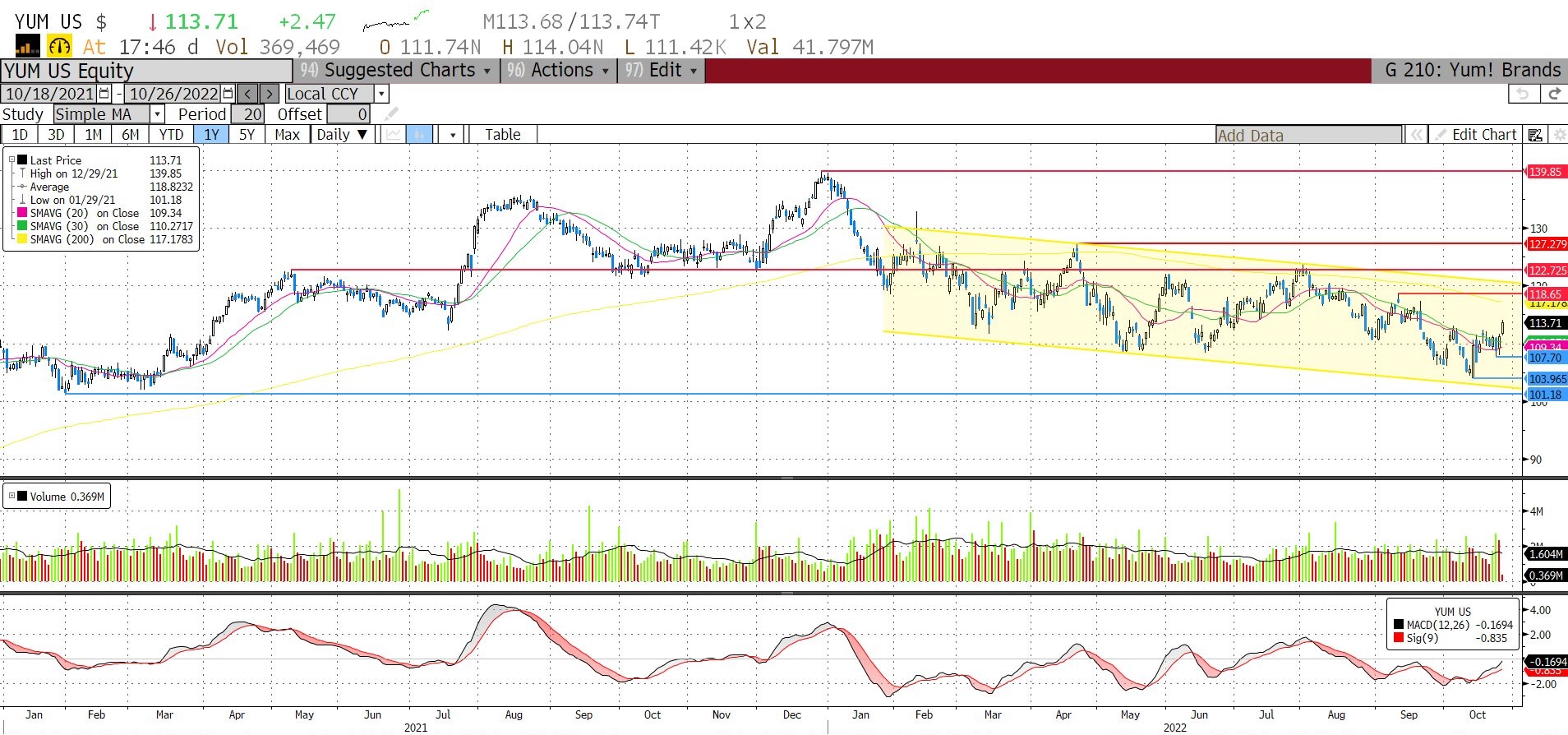Open the Edit dropdown menu
Viewport: 1568px width, 735px height.
661,71
